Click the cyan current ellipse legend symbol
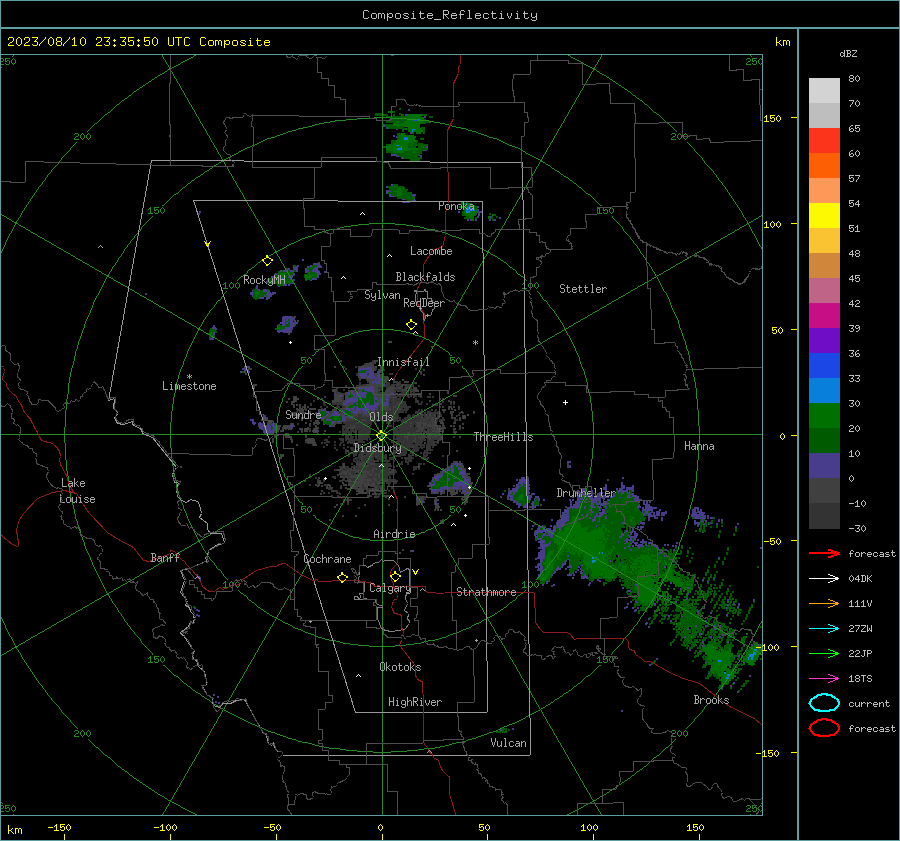 (x=824, y=703)
